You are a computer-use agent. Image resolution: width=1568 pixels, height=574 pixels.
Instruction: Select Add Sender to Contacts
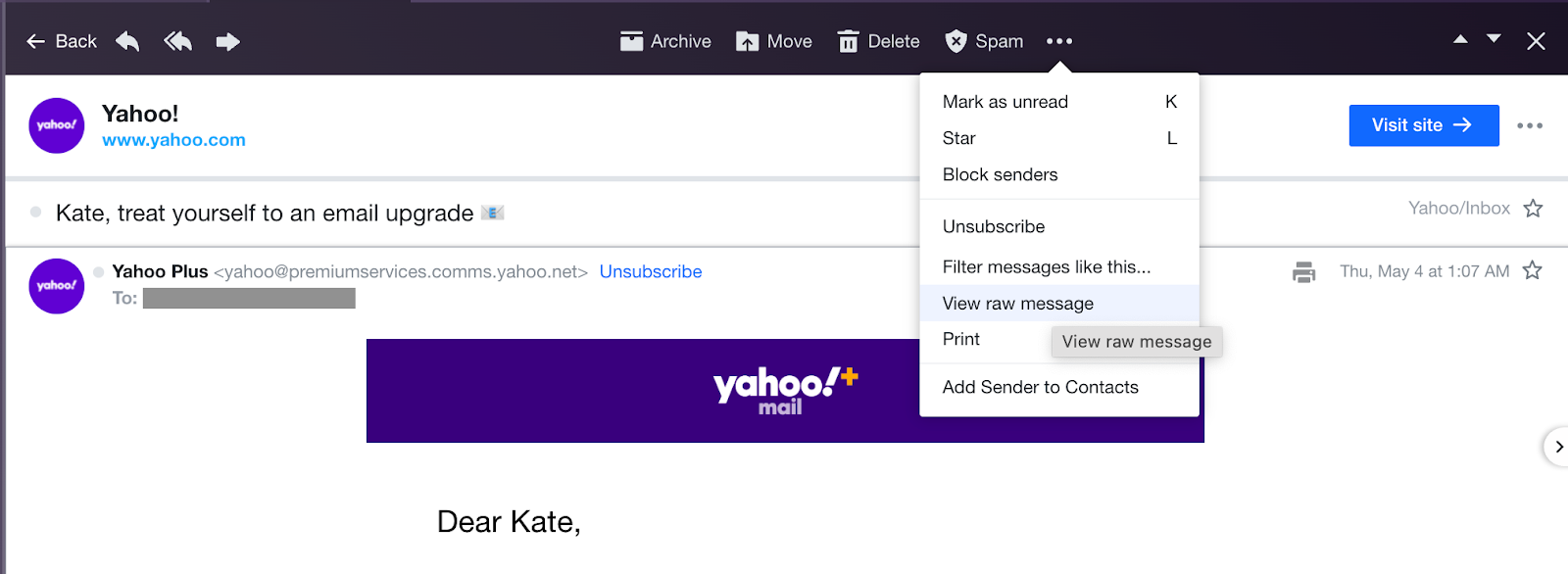point(1059,387)
